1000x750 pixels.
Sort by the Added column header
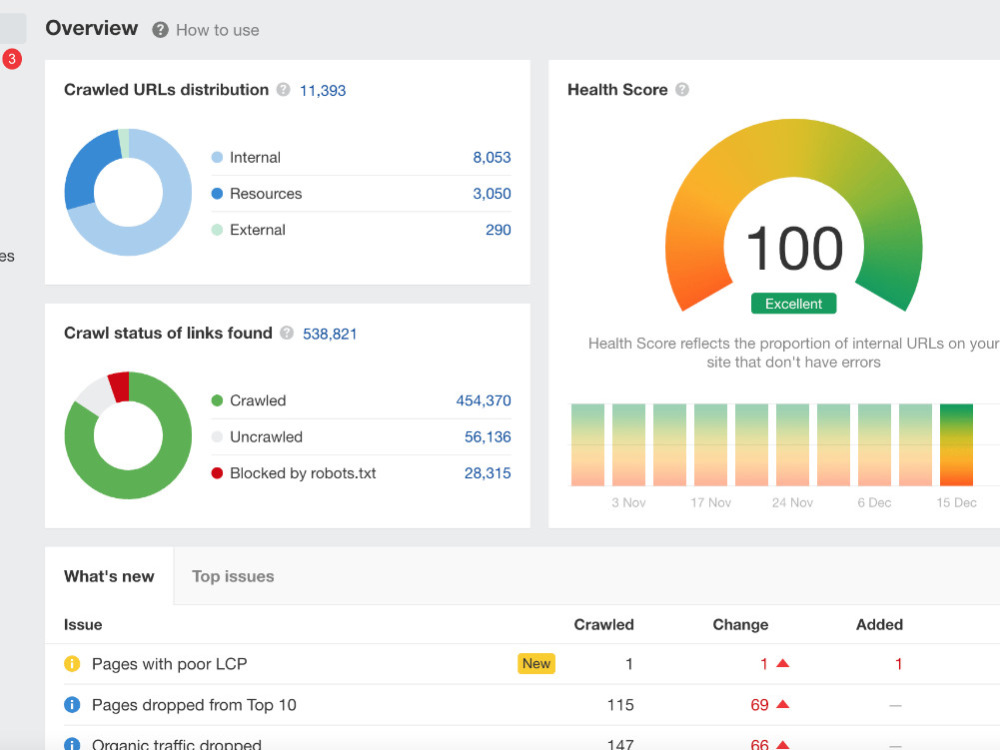point(879,624)
